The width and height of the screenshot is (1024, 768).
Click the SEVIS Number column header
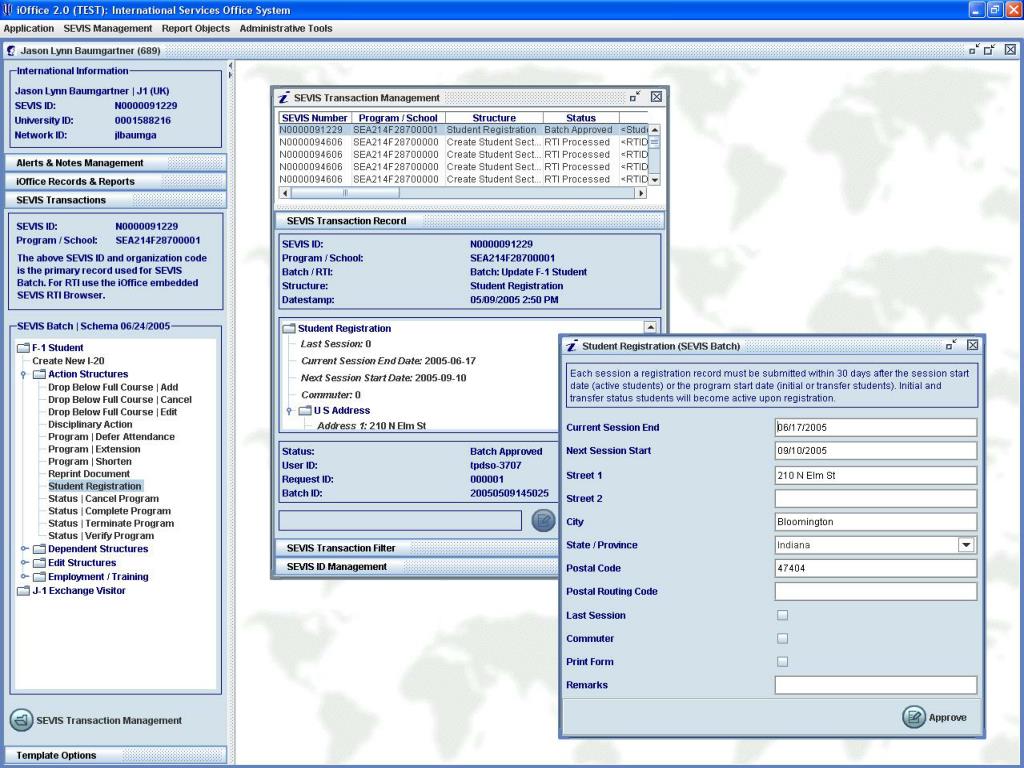tap(315, 118)
